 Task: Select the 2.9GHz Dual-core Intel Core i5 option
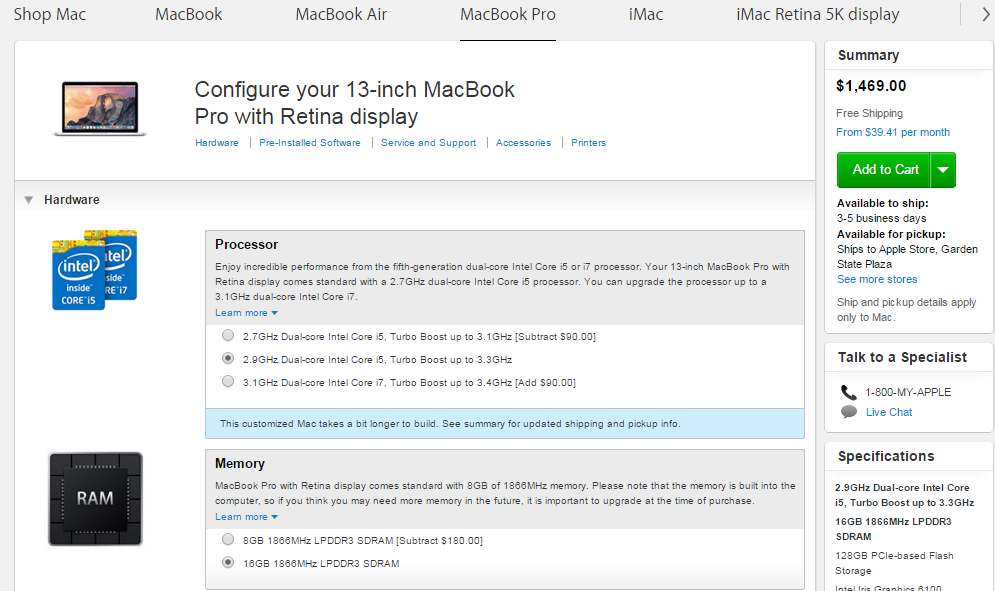tap(228, 359)
